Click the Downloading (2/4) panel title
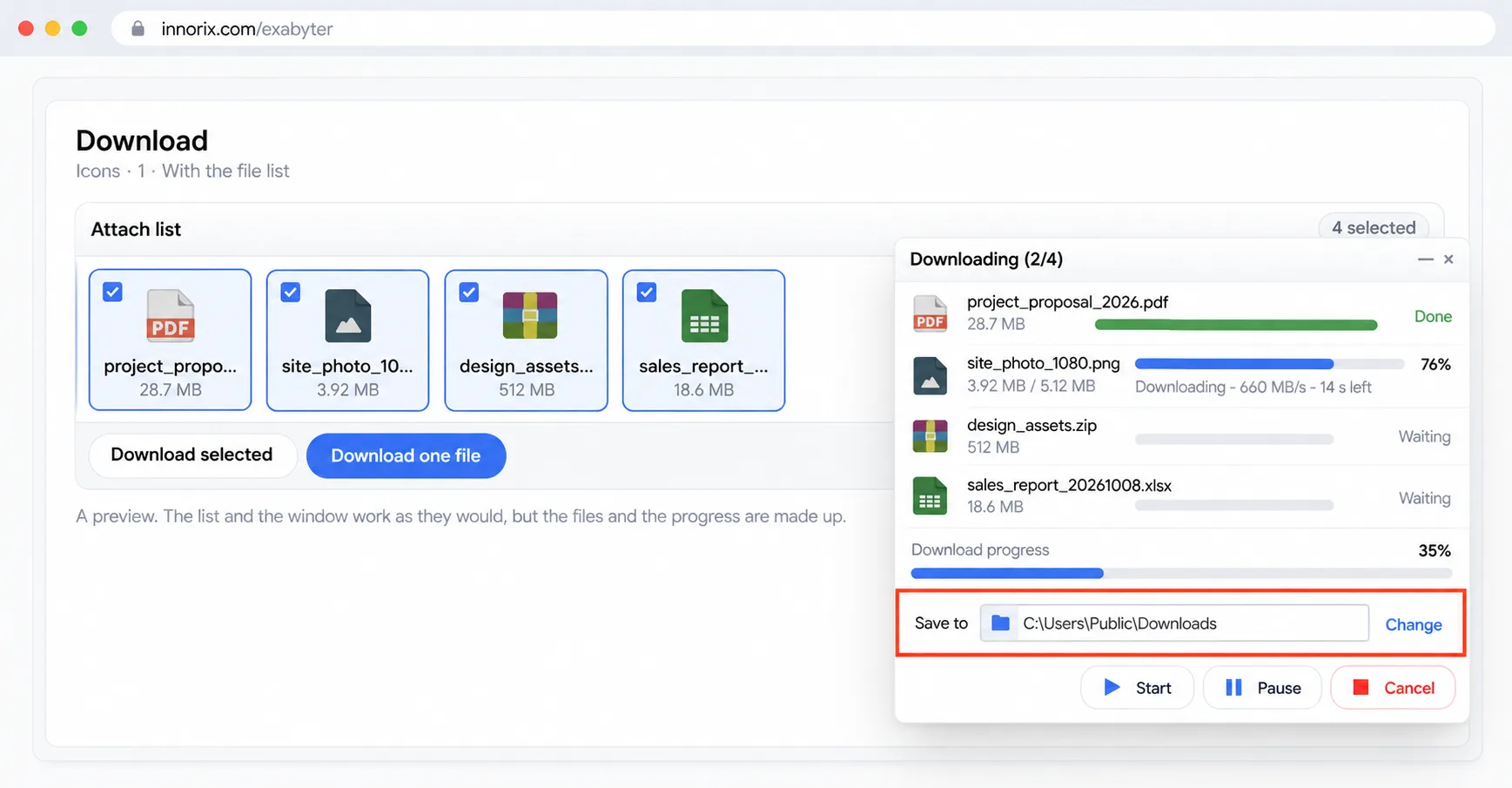The image size is (1512, 788). click(x=985, y=259)
